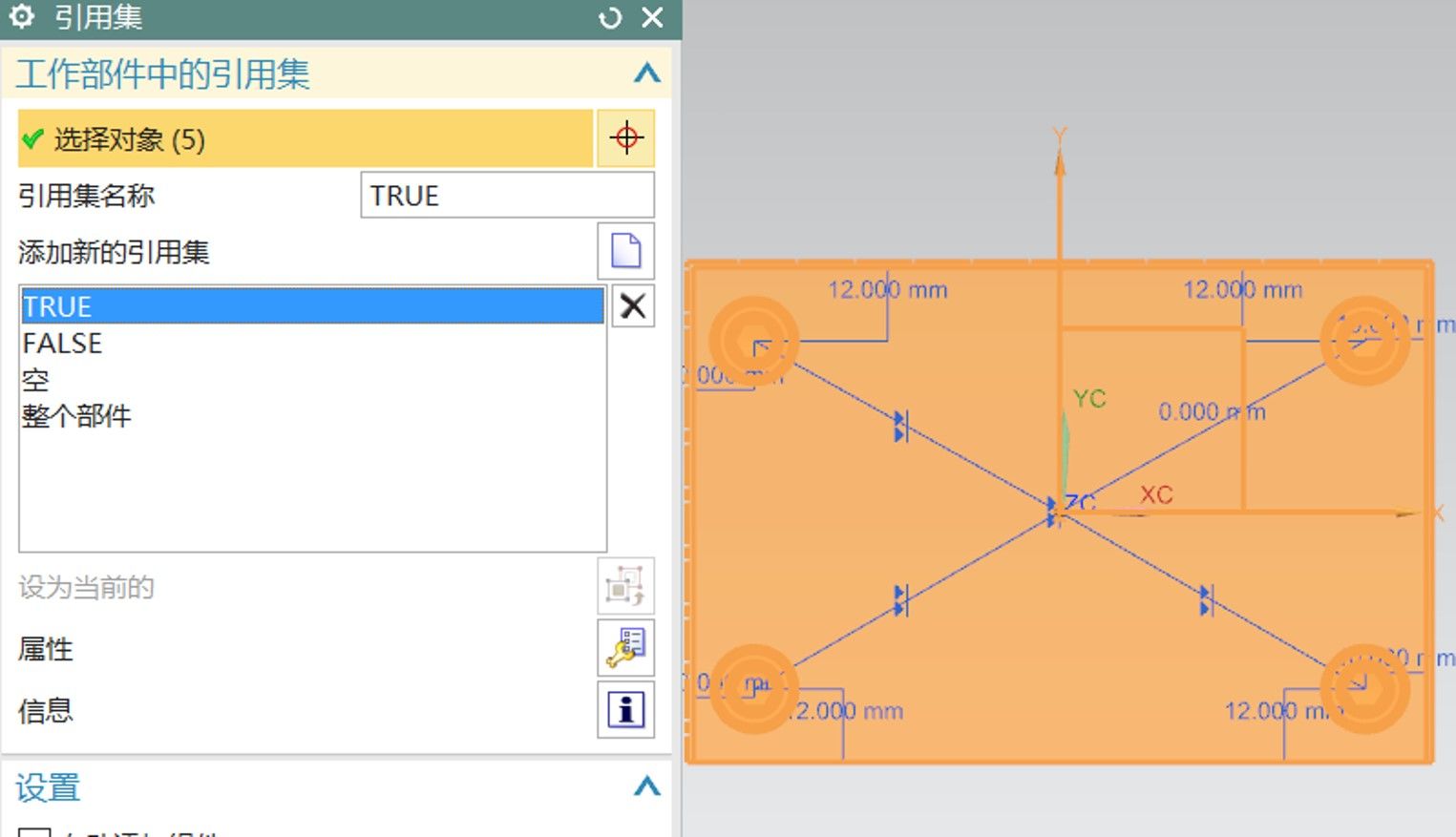Screen dimensions: 1456x837
Task: Select the top-left hole in the plate
Action: 753,341
